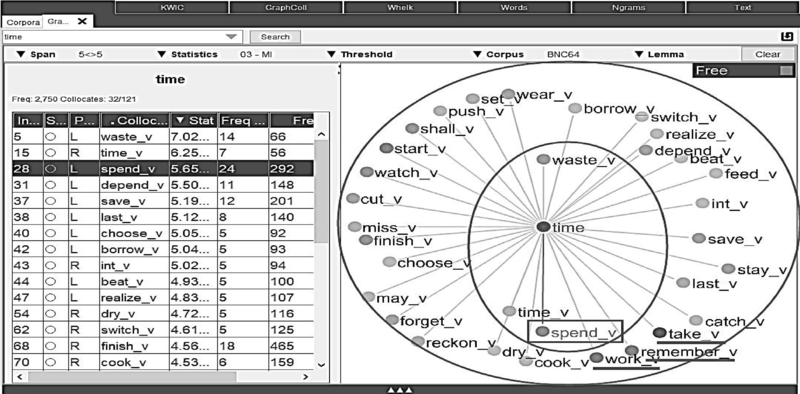Click the forget_v graph node
This screenshot has height=394, width=800.
click(x=392, y=320)
